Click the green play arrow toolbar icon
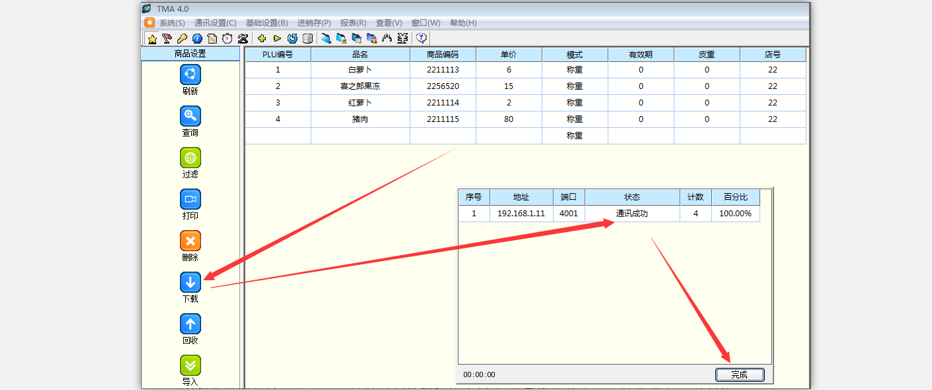The image size is (932, 390). tap(277, 39)
